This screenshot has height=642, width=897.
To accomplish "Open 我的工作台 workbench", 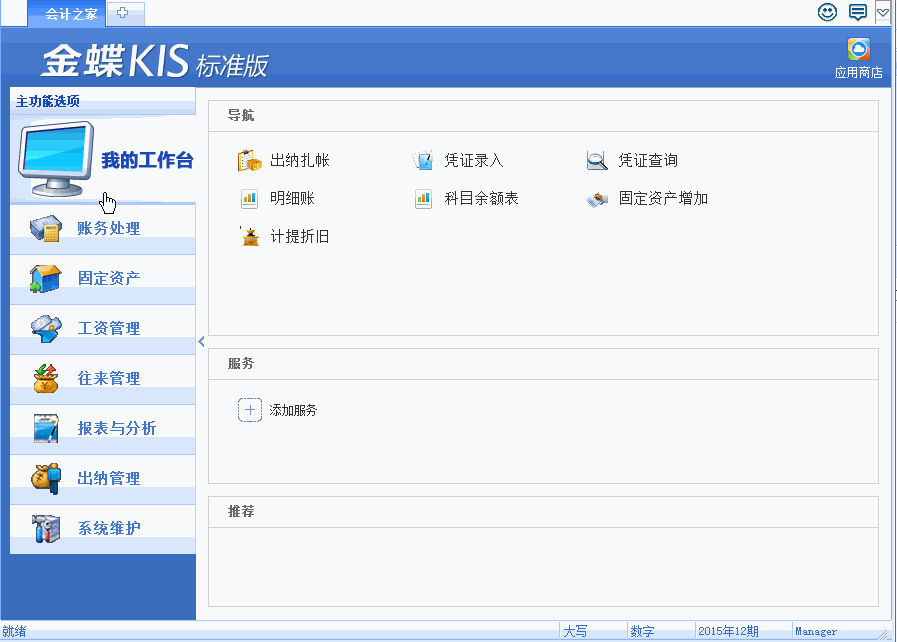I will [146, 161].
